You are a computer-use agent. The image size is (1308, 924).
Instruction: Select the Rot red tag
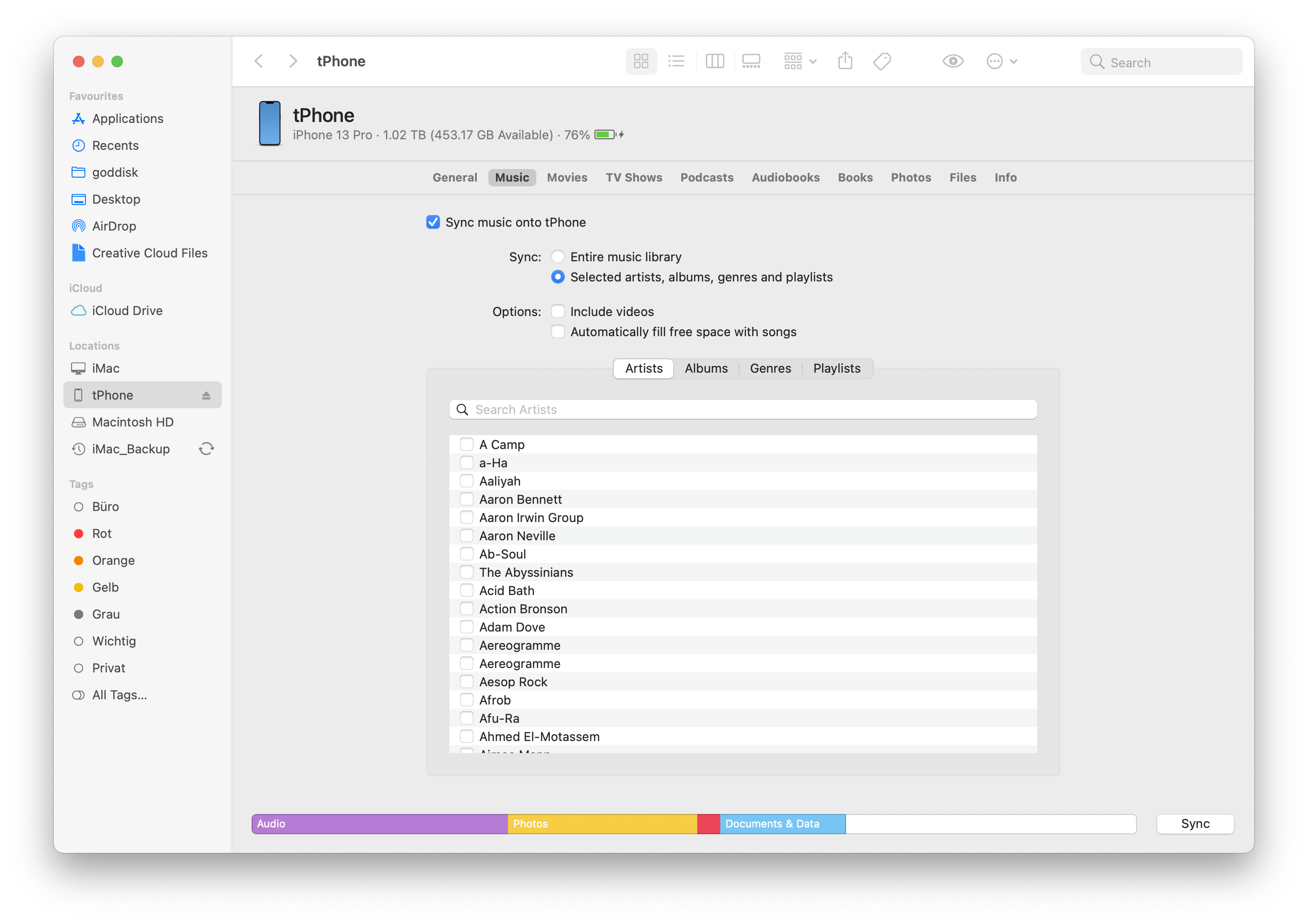pos(142,533)
